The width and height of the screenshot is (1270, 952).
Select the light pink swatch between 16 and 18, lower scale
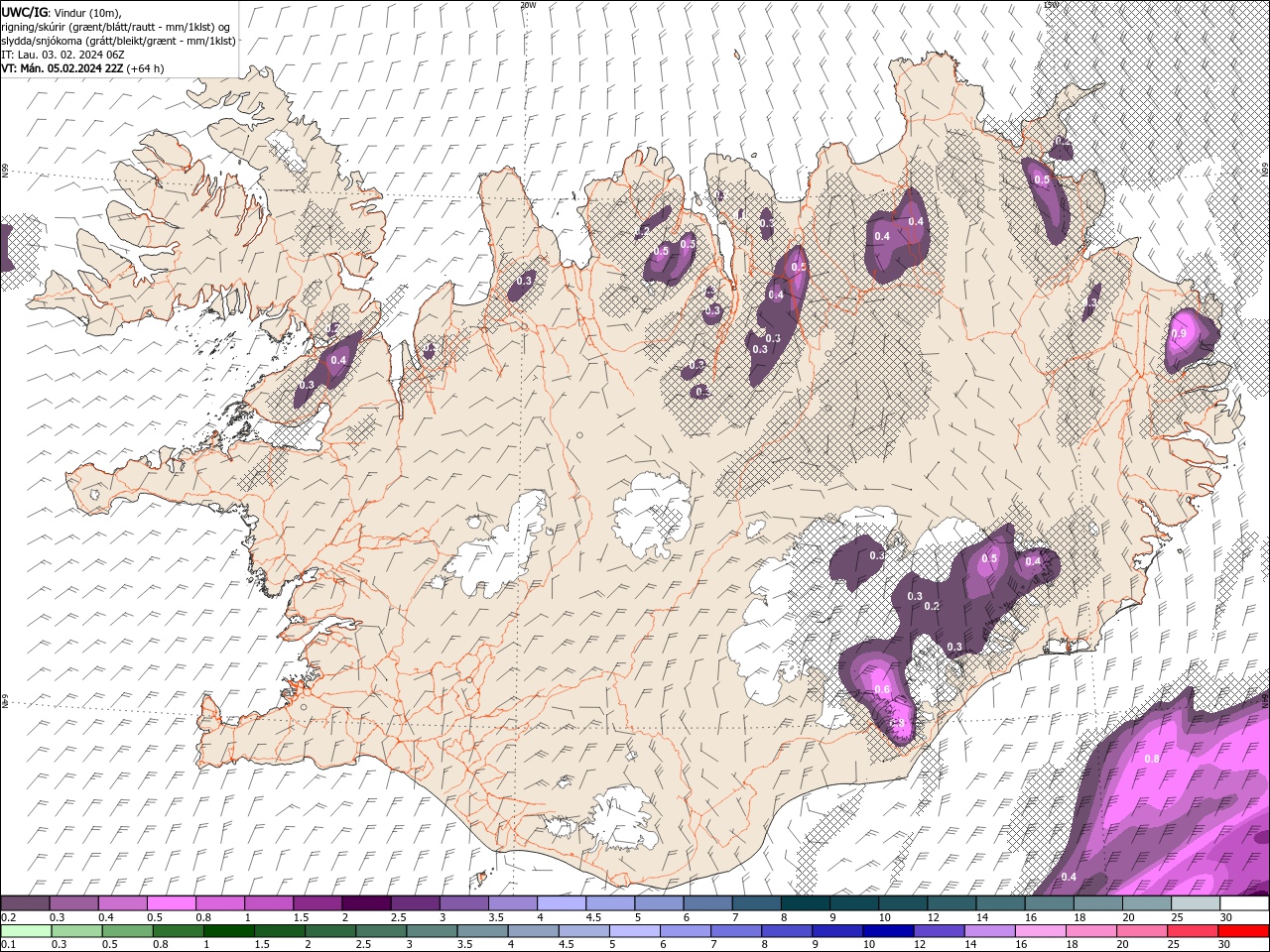[x=1040, y=931]
